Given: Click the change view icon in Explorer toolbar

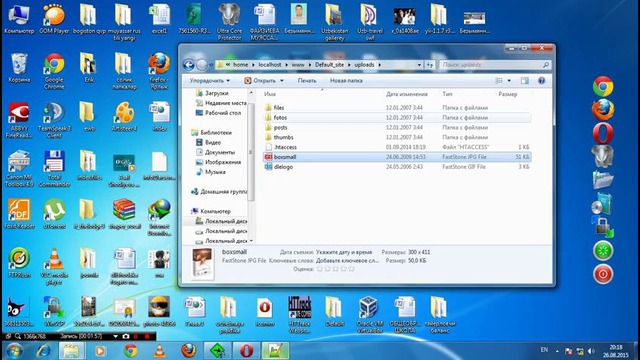Looking at the screenshot, I should pyautogui.click(x=499, y=80).
